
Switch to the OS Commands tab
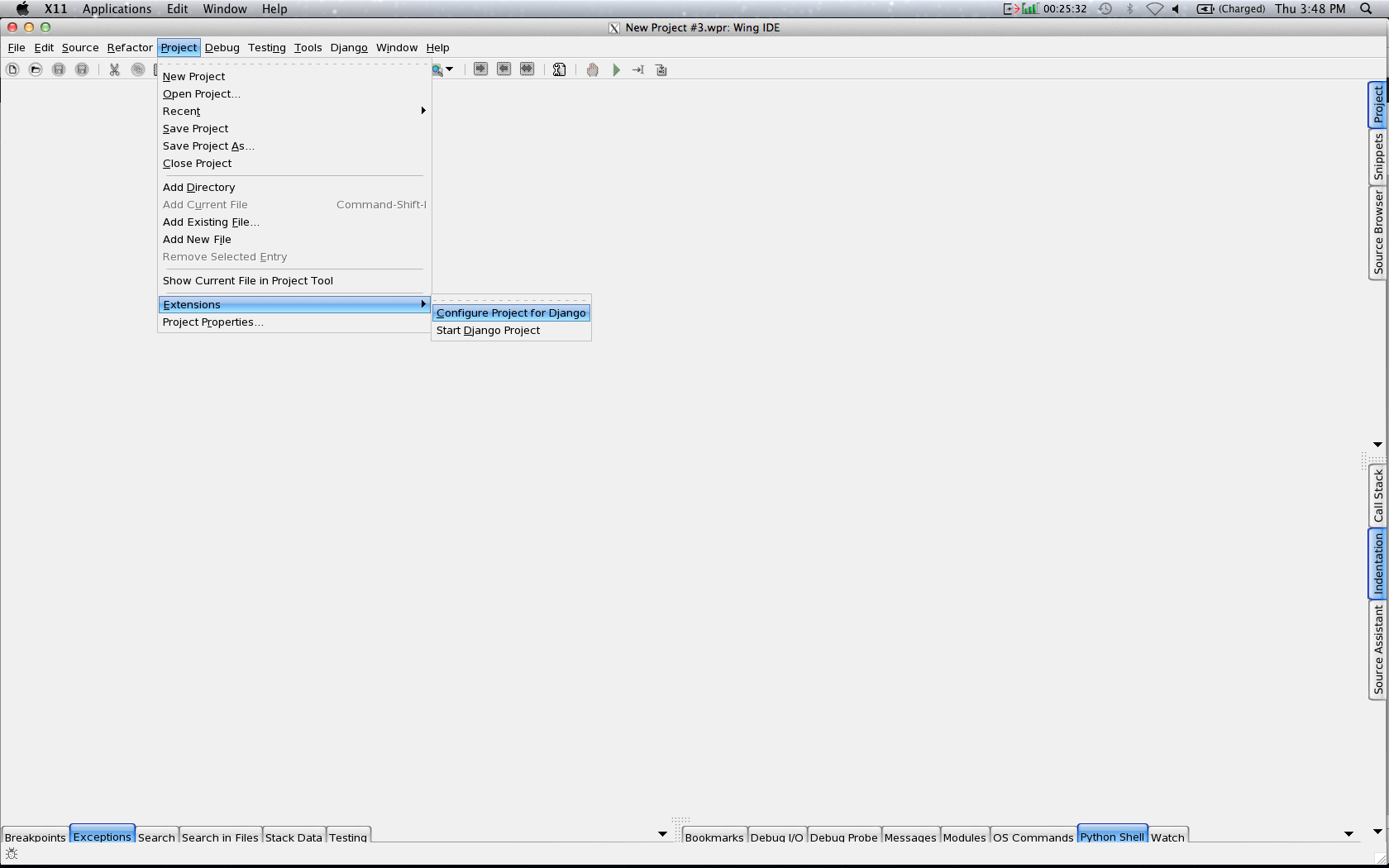(1033, 837)
